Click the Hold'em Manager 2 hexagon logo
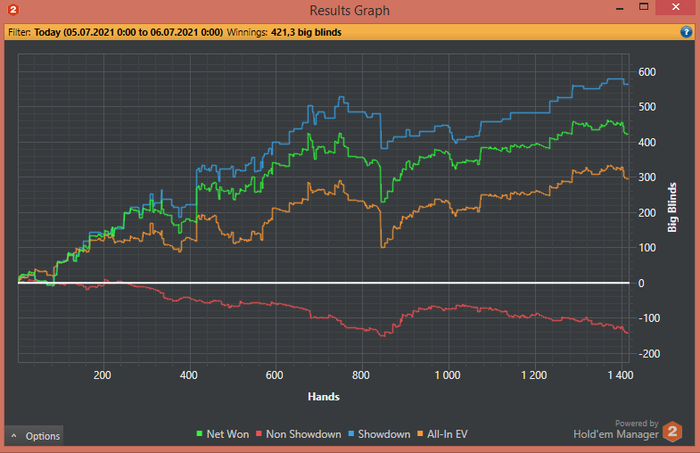This screenshot has height=453, width=700. [672, 432]
